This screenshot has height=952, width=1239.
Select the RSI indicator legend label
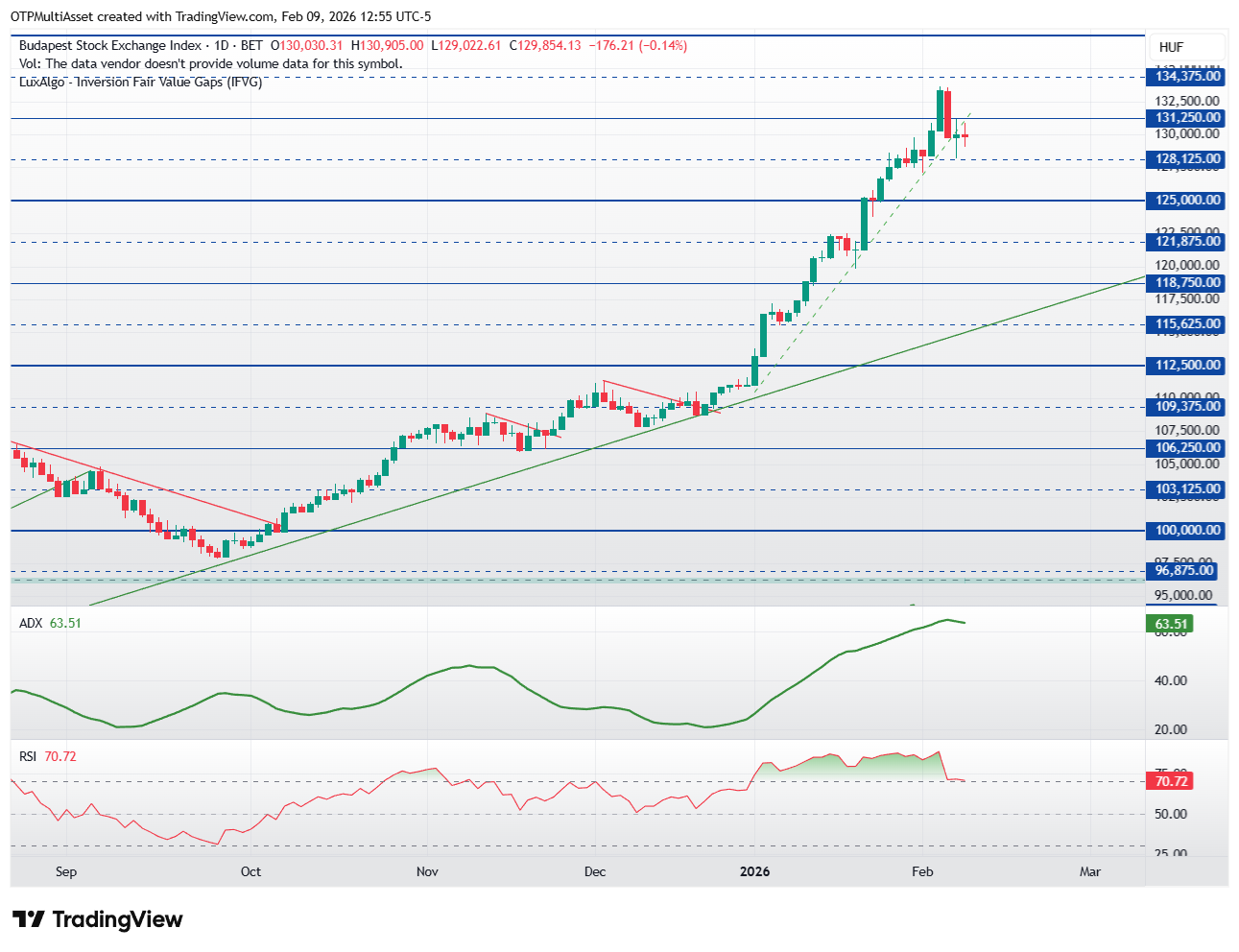28,756
